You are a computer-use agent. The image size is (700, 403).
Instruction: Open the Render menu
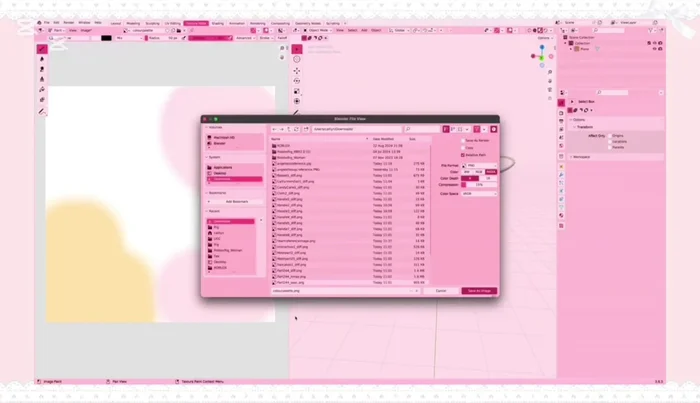pyautogui.click(x=69, y=22)
